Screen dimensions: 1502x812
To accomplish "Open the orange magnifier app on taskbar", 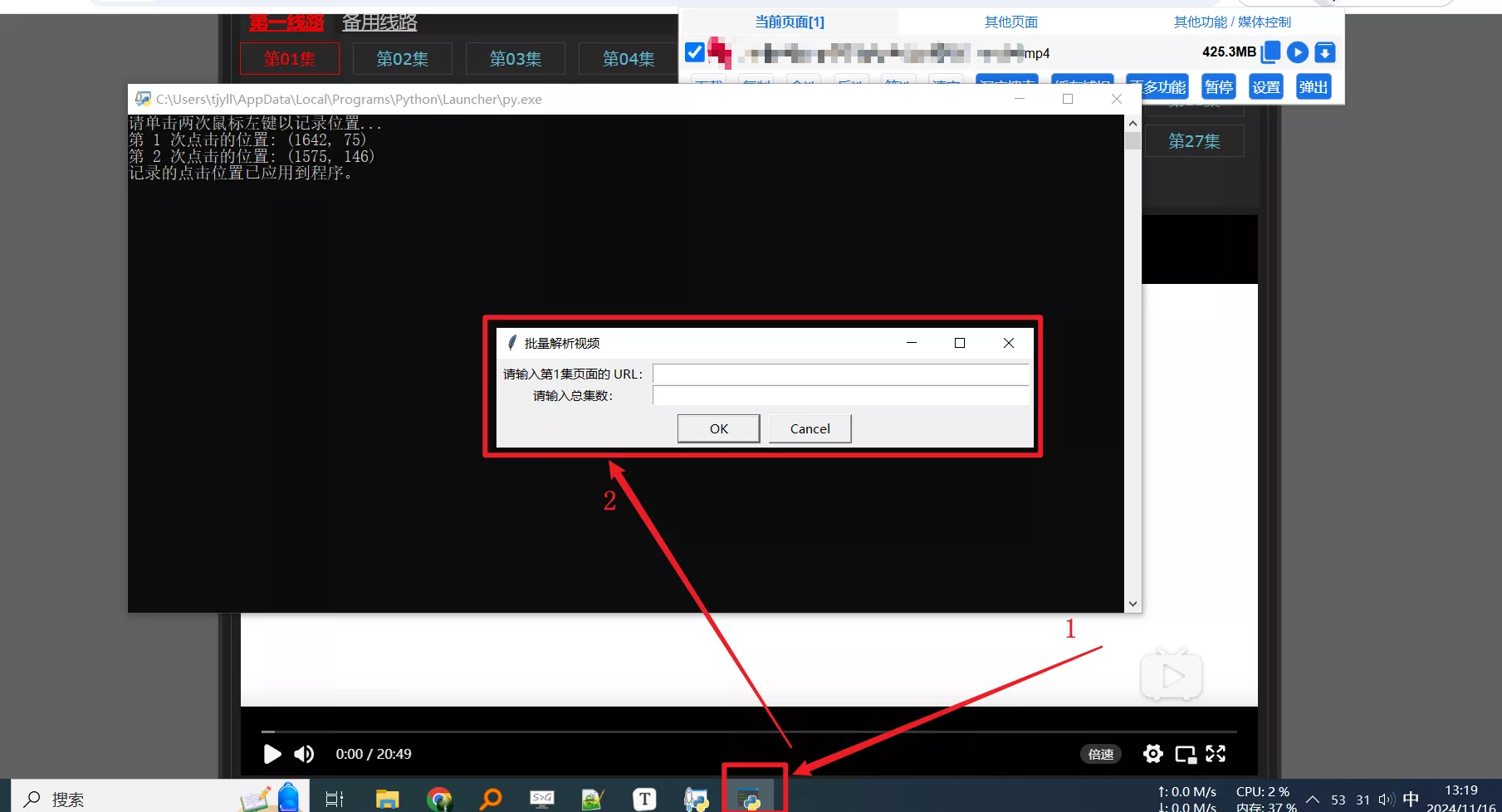I will [x=492, y=800].
